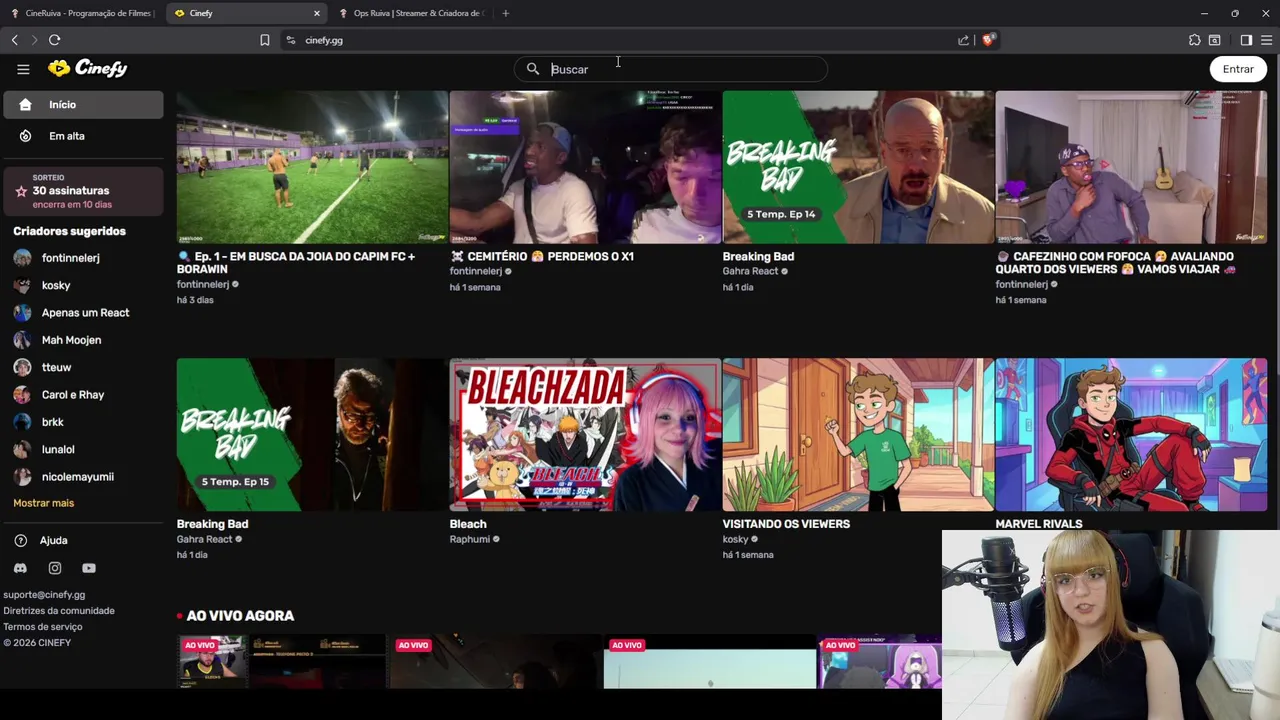Open the Cafezinho com Fofoca thumbnail
This screenshot has height=720, width=1280.
[x=1131, y=167]
